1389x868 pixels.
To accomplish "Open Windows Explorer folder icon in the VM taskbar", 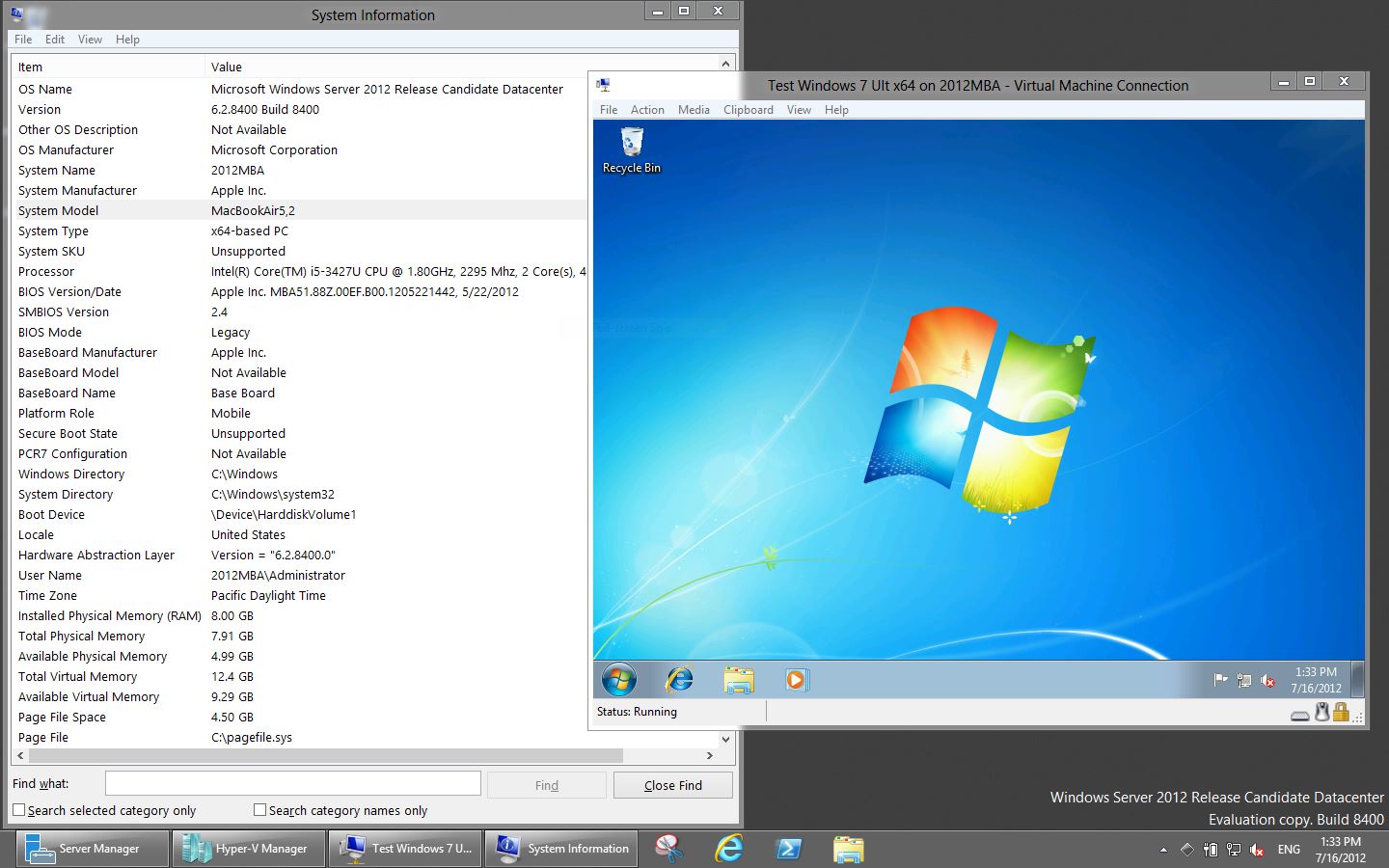I will point(739,680).
